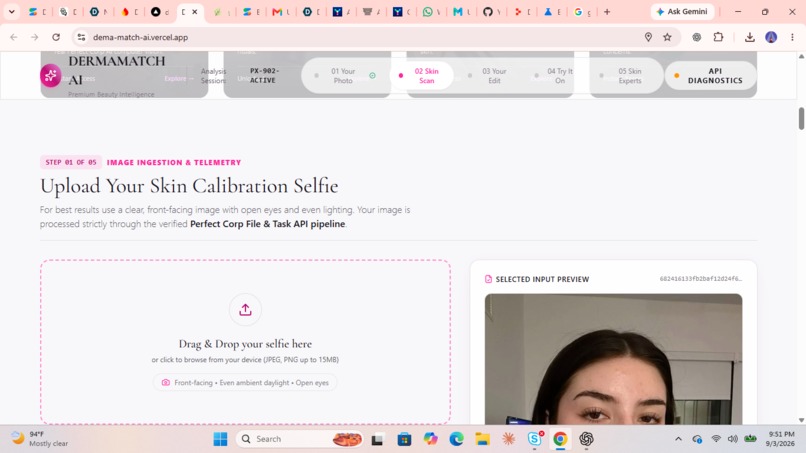The image size is (806, 453).
Task: Open the Chrome three-dot menu
Action: pyautogui.click(x=792, y=37)
